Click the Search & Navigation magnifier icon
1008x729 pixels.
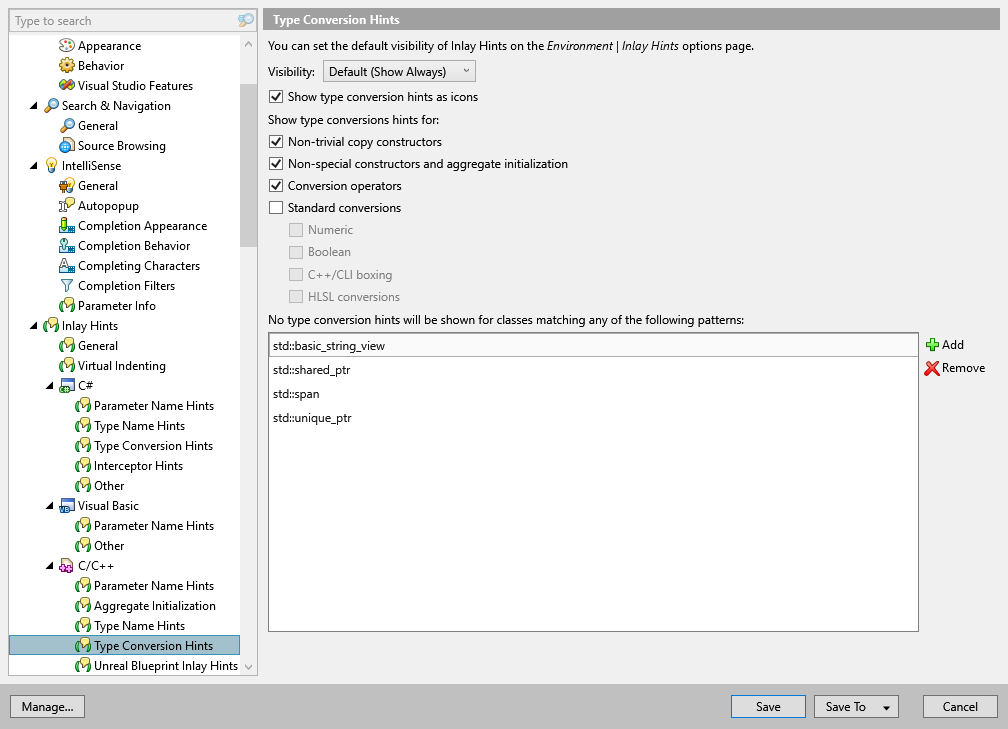pos(51,105)
